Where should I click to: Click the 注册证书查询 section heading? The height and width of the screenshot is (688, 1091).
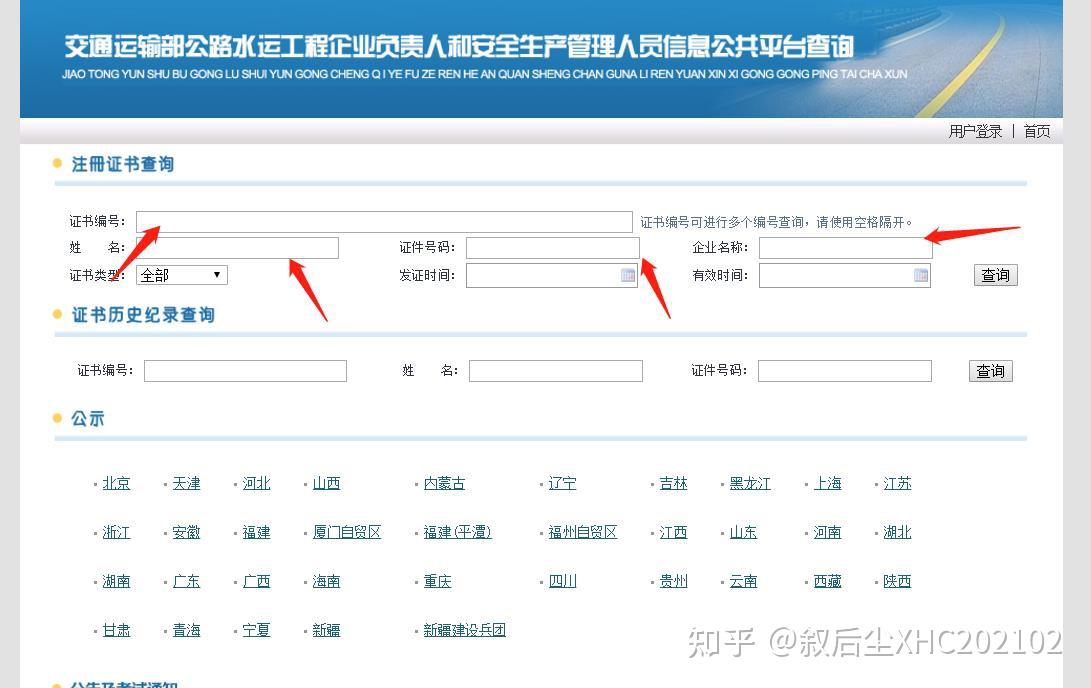point(122,164)
